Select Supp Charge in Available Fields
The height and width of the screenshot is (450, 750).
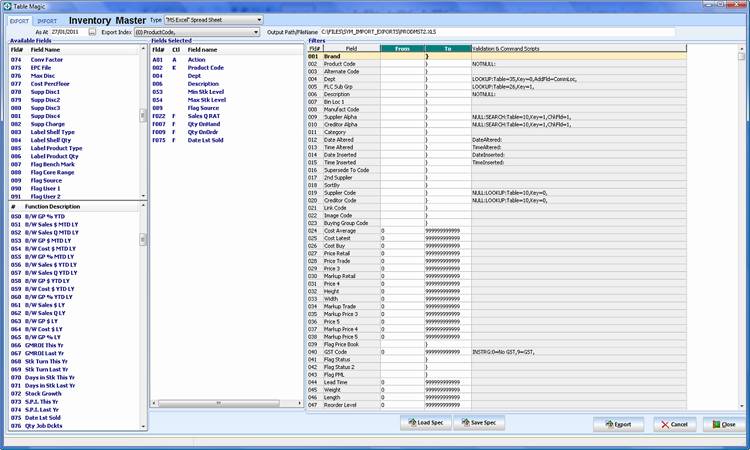coord(47,124)
